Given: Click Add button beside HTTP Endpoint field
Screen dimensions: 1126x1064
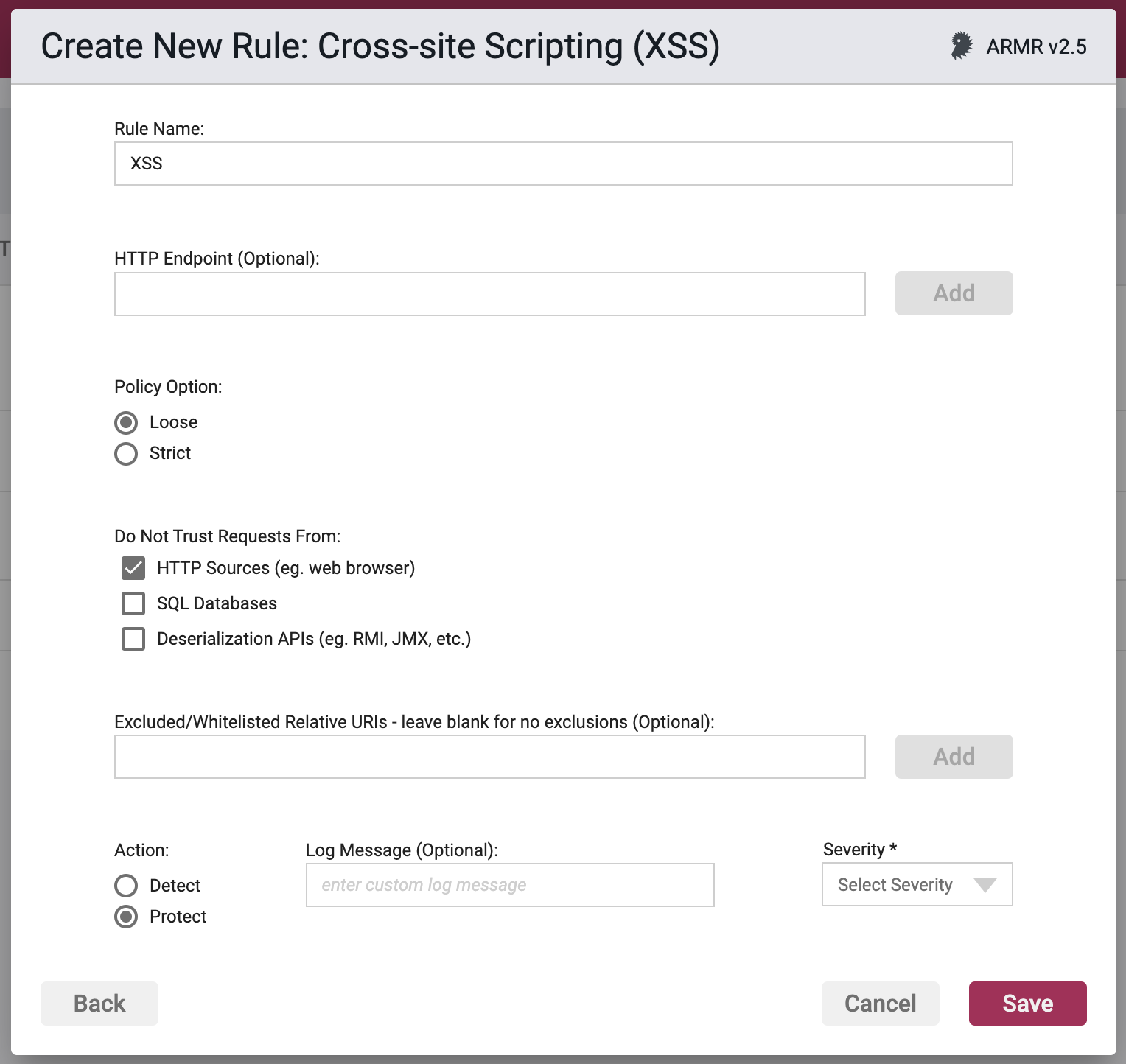Looking at the screenshot, I should pyautogui.click(x=954, y=293).
